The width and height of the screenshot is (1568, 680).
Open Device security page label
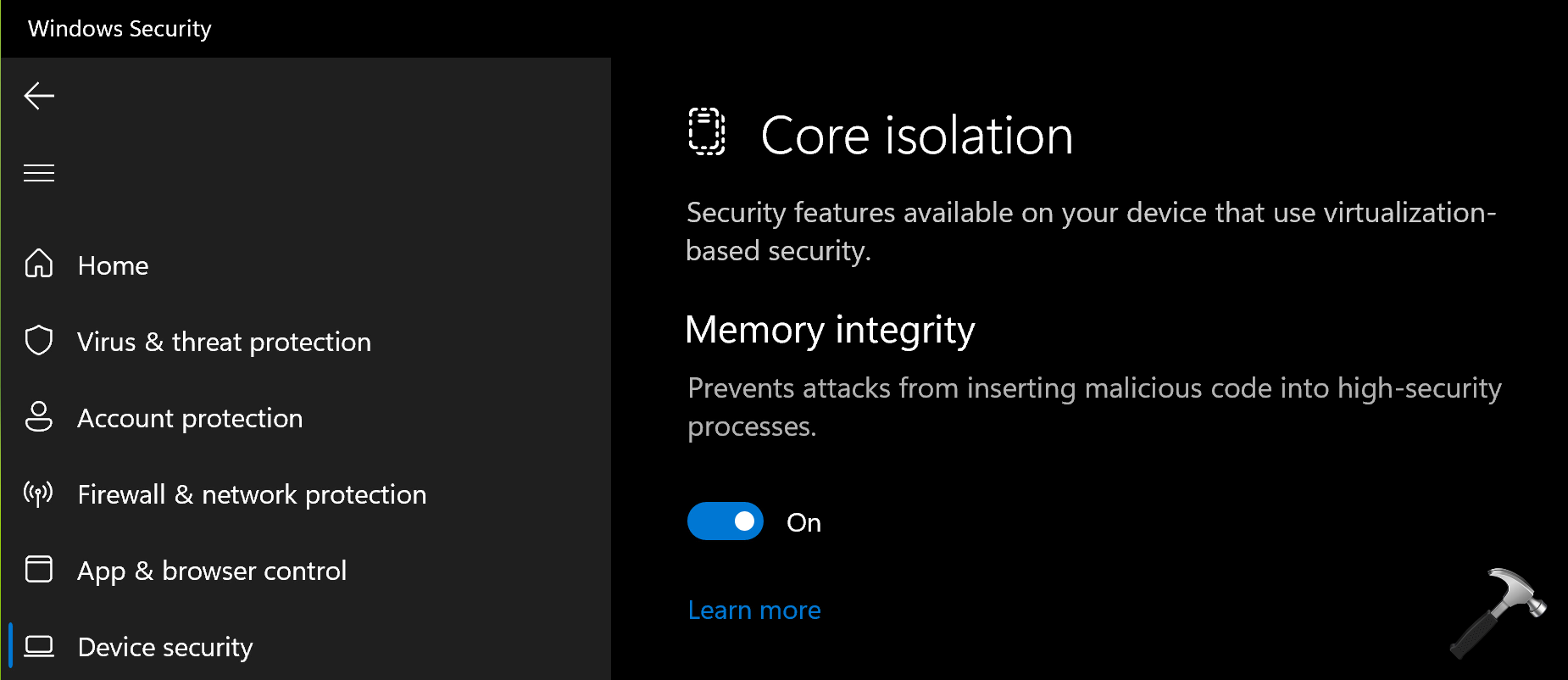(165, 647)
